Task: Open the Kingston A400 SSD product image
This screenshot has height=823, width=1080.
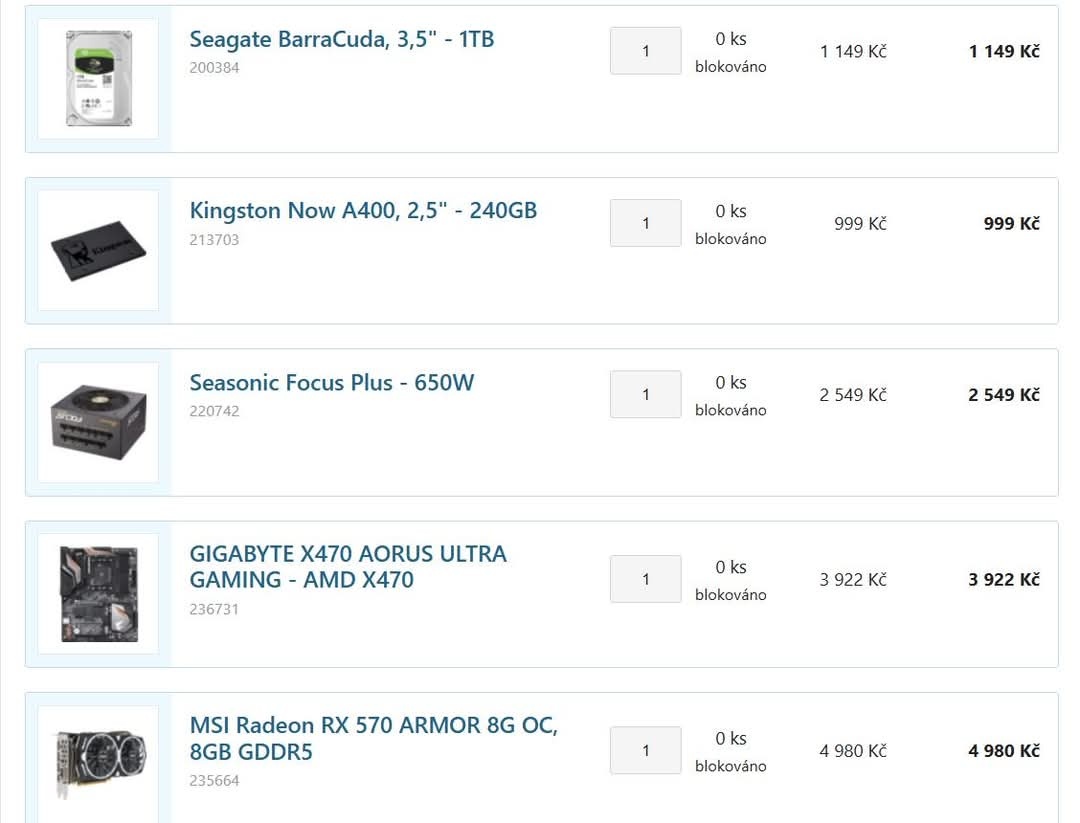Action: click(x=98, y=251)
